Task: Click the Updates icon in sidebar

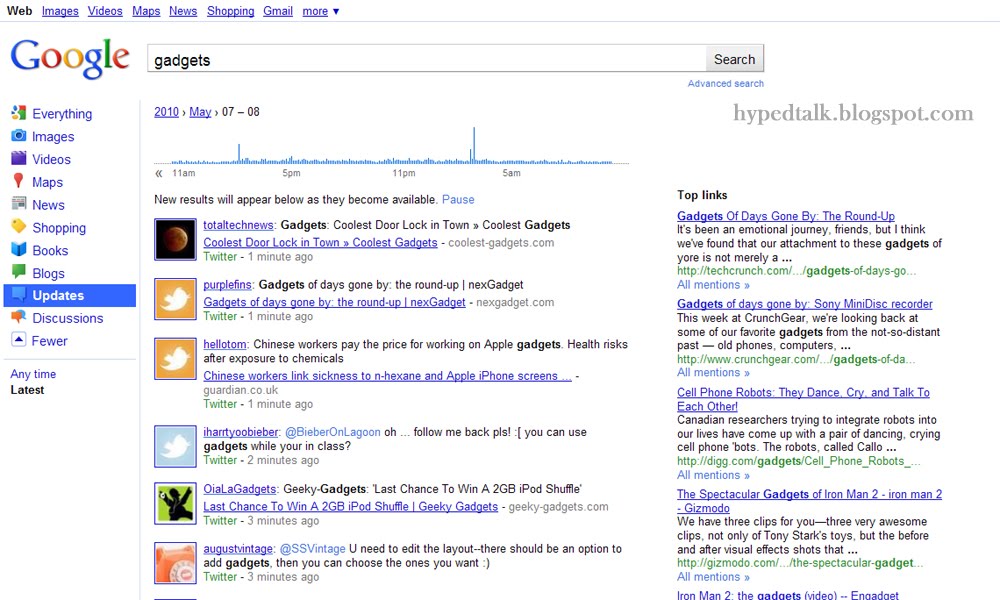Action: pos(18,295)
